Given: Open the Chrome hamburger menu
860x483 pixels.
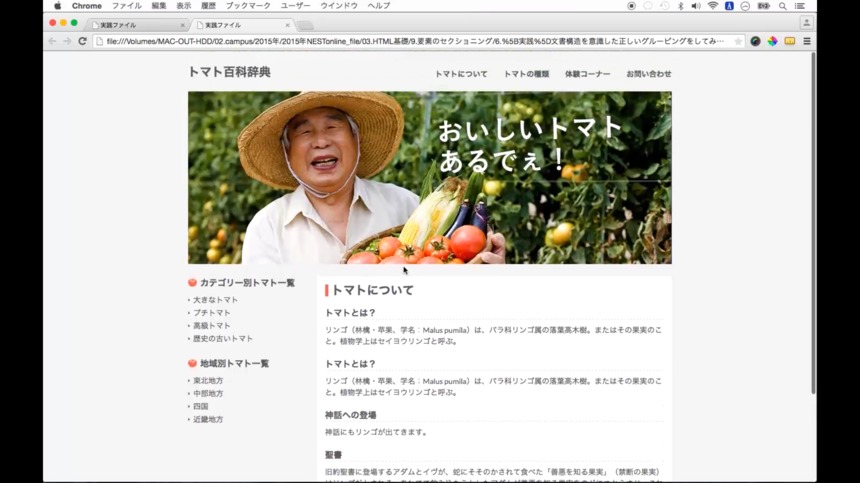Looking at the screenshot, I should click(x=807, y=41).
